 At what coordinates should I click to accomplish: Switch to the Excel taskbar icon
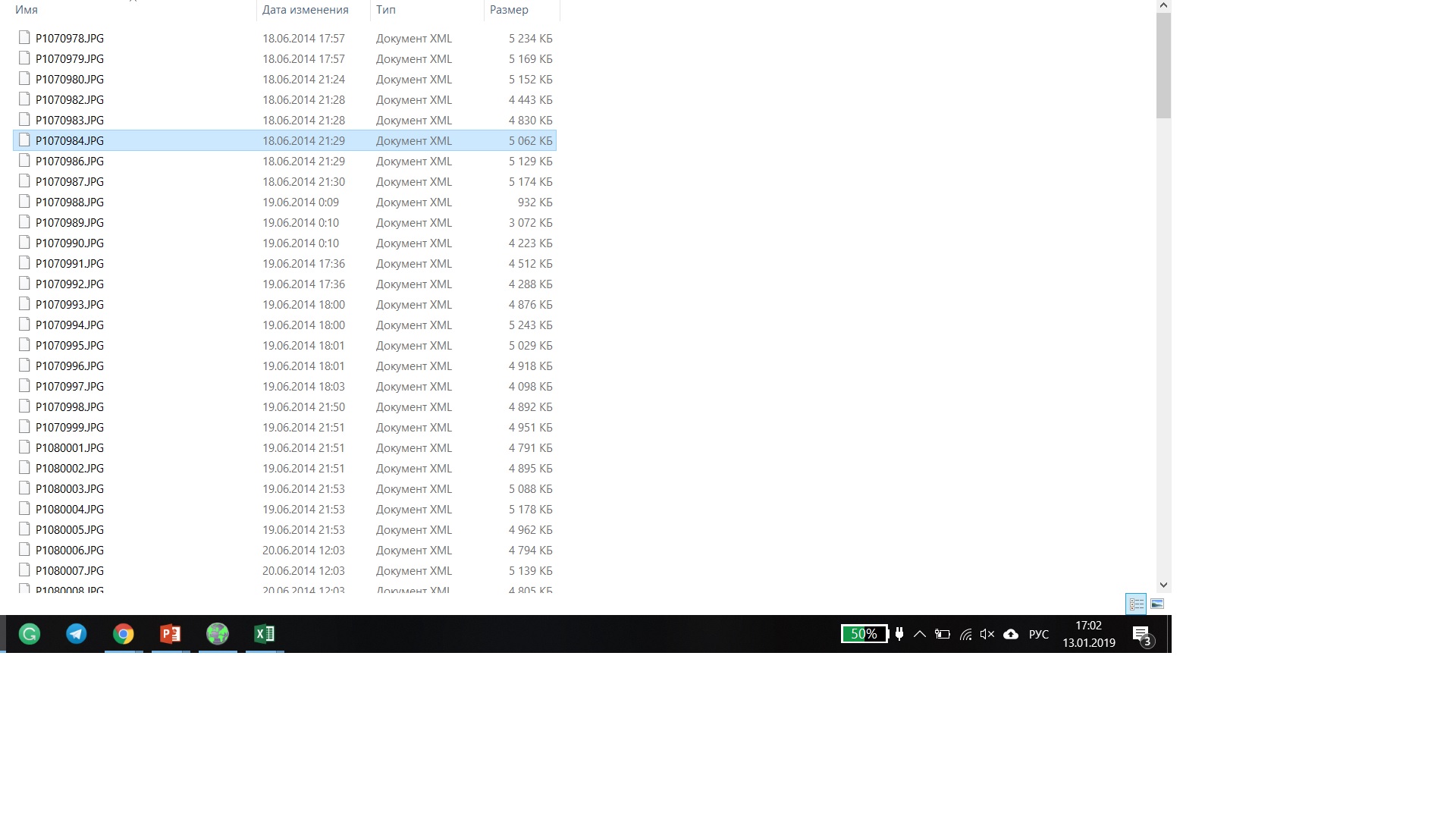pyautogui.click(x=265, y=634)
